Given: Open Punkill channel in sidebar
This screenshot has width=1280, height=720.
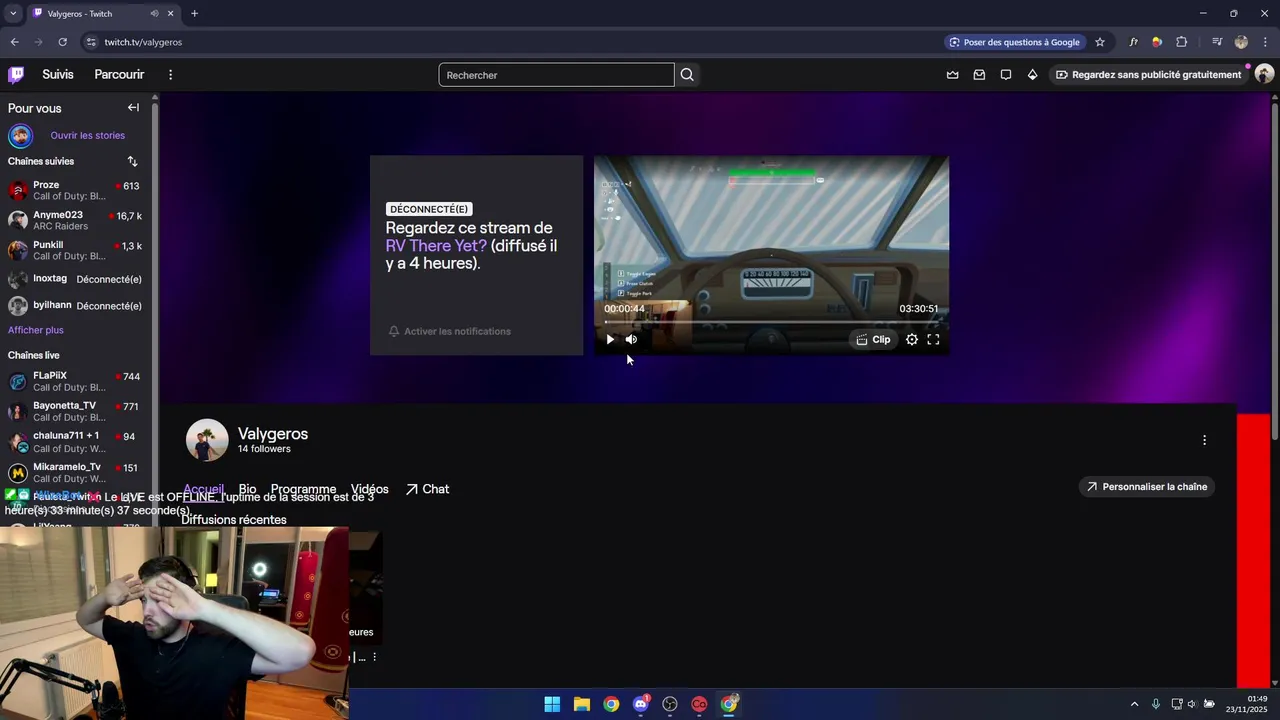Looking at the screenshot, I should (x=76, y=250).
